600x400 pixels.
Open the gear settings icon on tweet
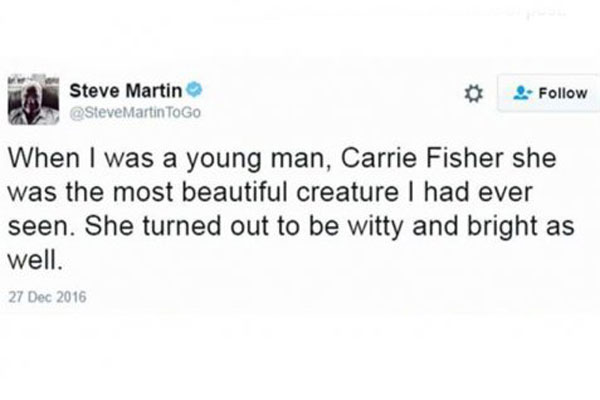473,94
